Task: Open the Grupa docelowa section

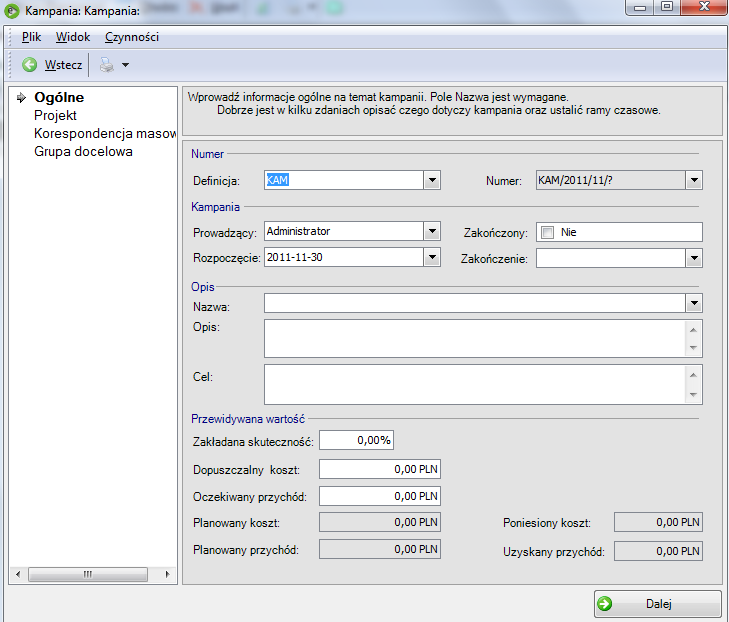Action: coord(83,152)
